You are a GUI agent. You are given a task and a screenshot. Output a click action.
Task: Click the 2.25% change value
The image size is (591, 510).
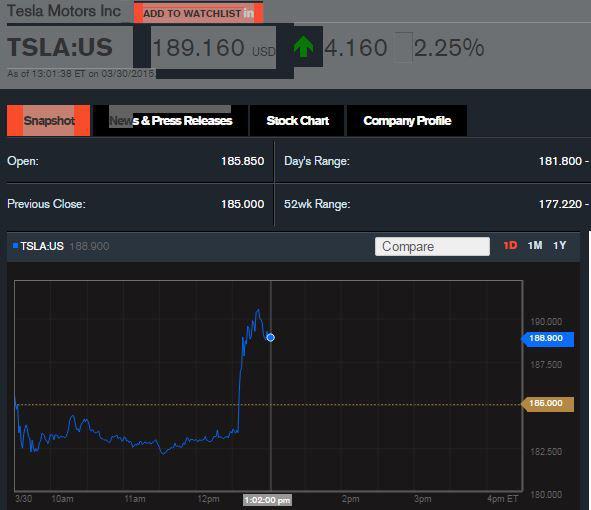pyautogui.click(x=449, y=48)
